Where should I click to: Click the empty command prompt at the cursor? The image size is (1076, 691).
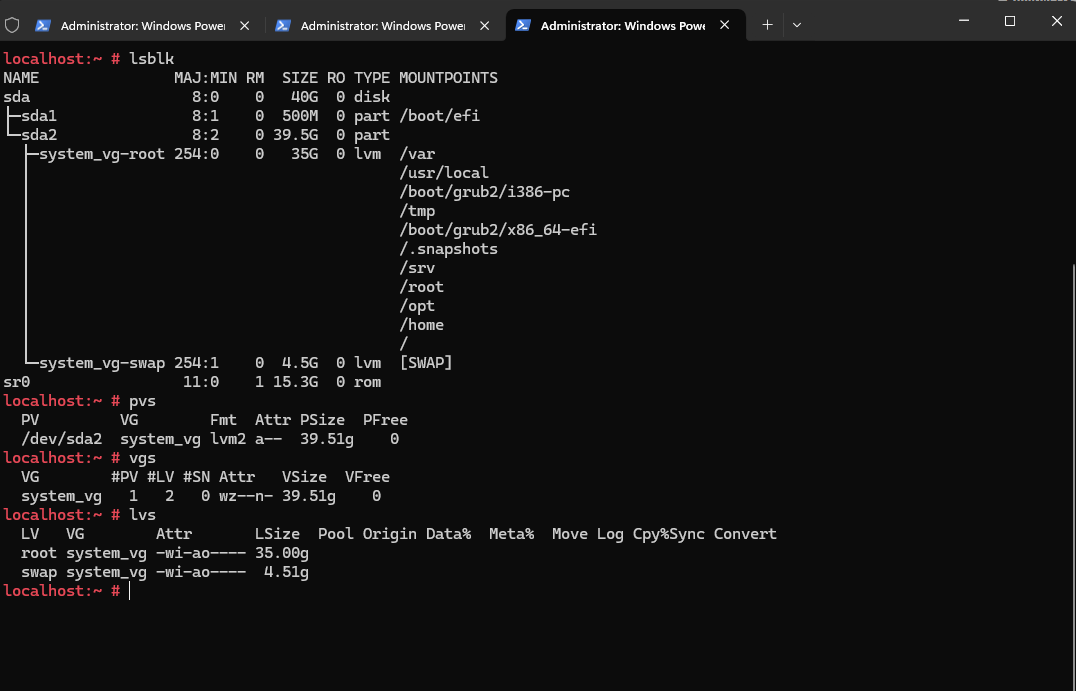pyautogui.click(x=129, y=591)
